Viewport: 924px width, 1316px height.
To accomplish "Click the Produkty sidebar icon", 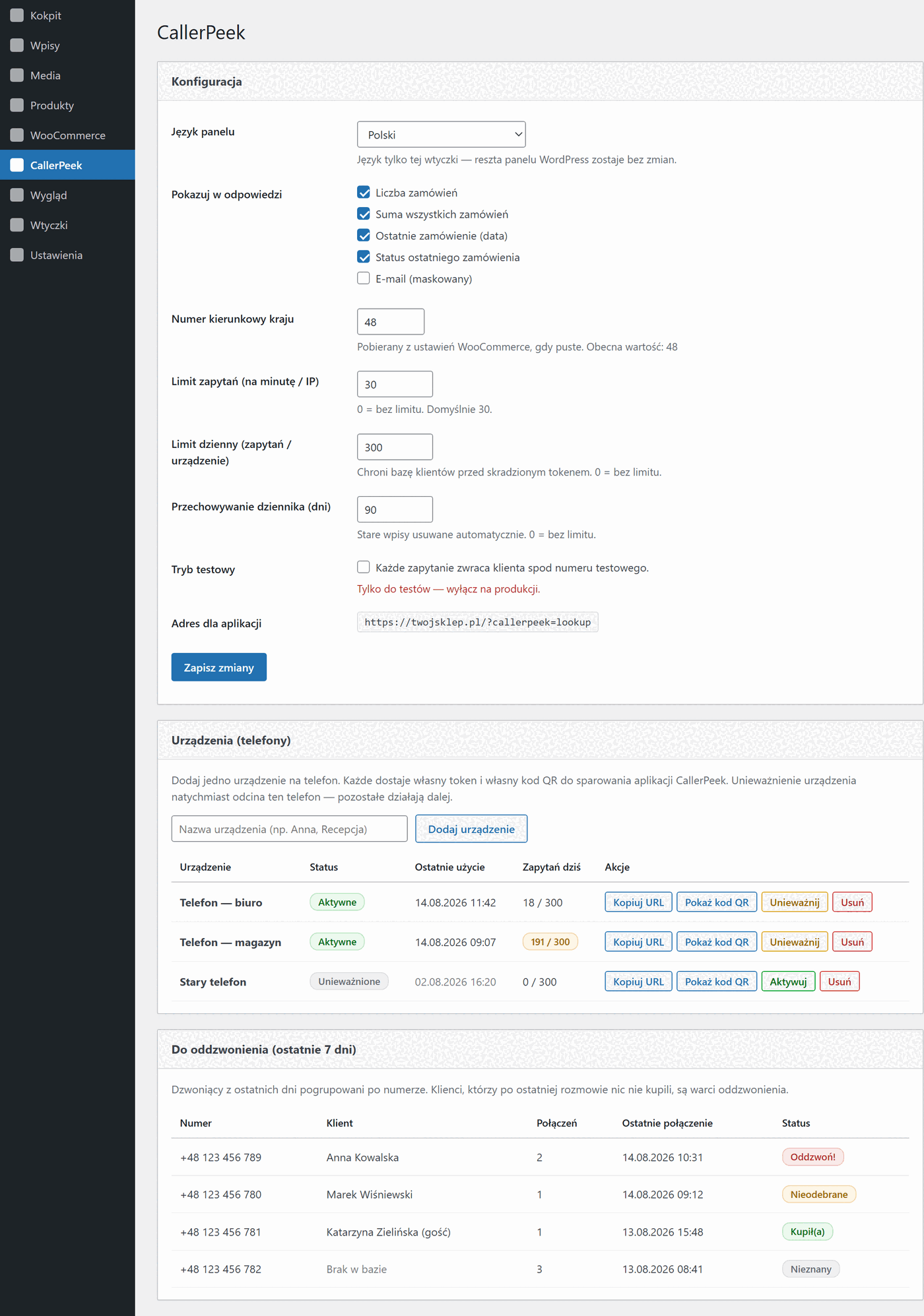I will (17, 105).
